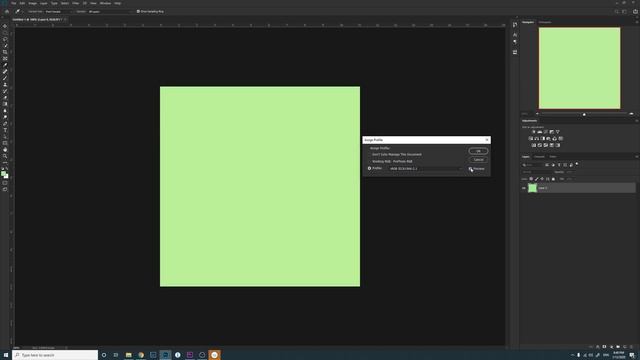The image size is (640, 360).
Task: Add a Vibrance adjustment
Action: click(558, 132)
